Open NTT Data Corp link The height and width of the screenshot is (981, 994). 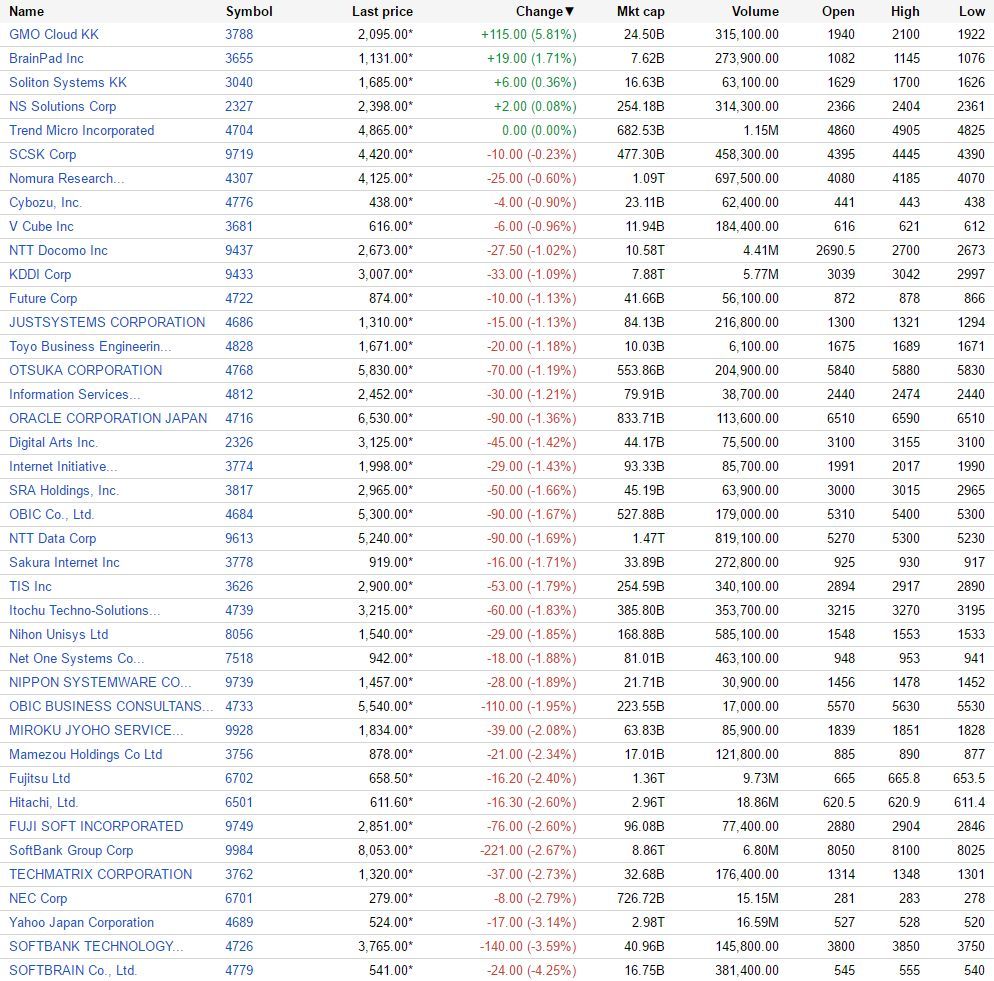(53, 539)
